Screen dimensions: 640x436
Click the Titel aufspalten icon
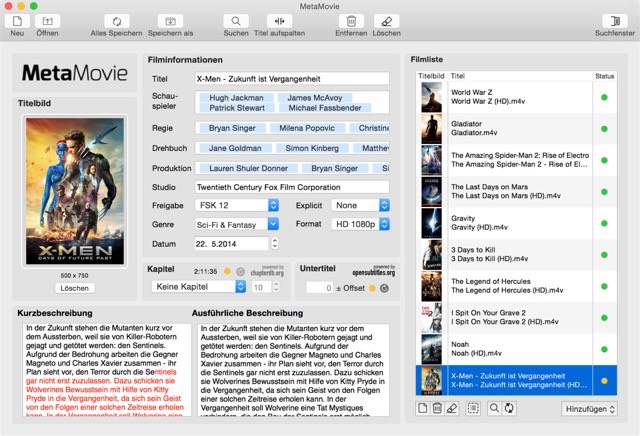point(279,21)
